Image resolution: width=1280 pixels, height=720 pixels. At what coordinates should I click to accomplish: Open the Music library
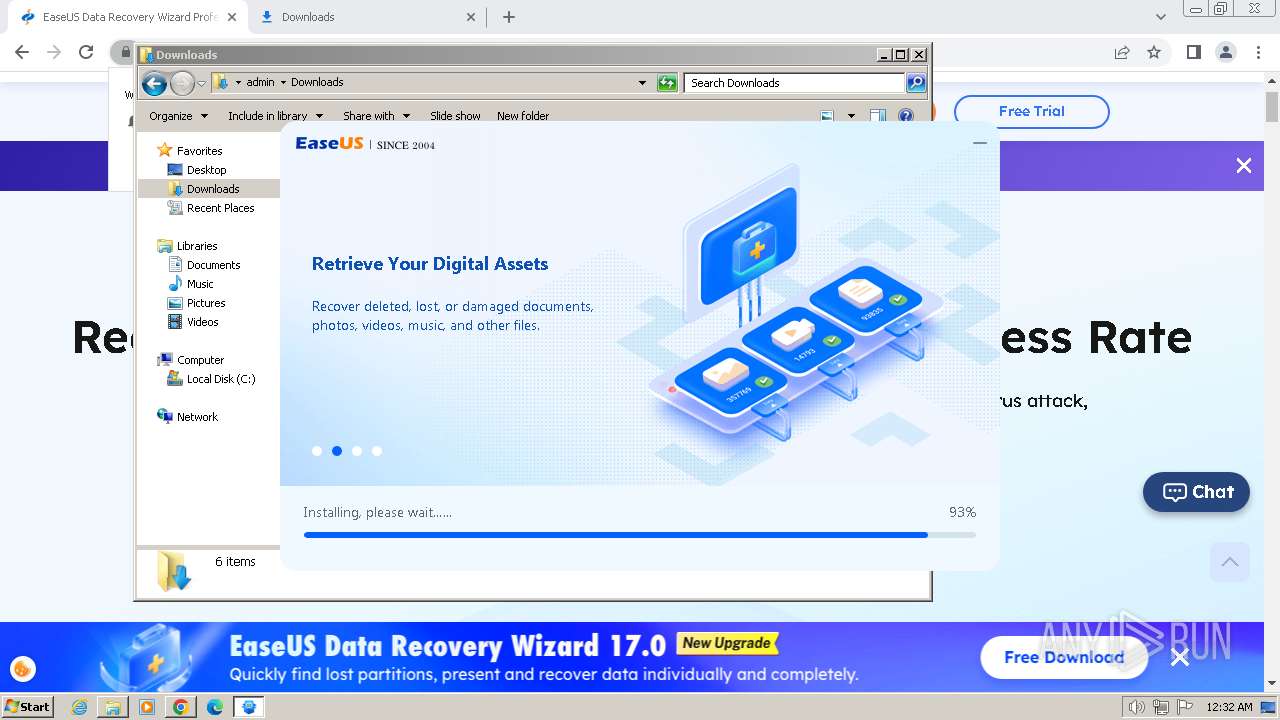[200, 284]
